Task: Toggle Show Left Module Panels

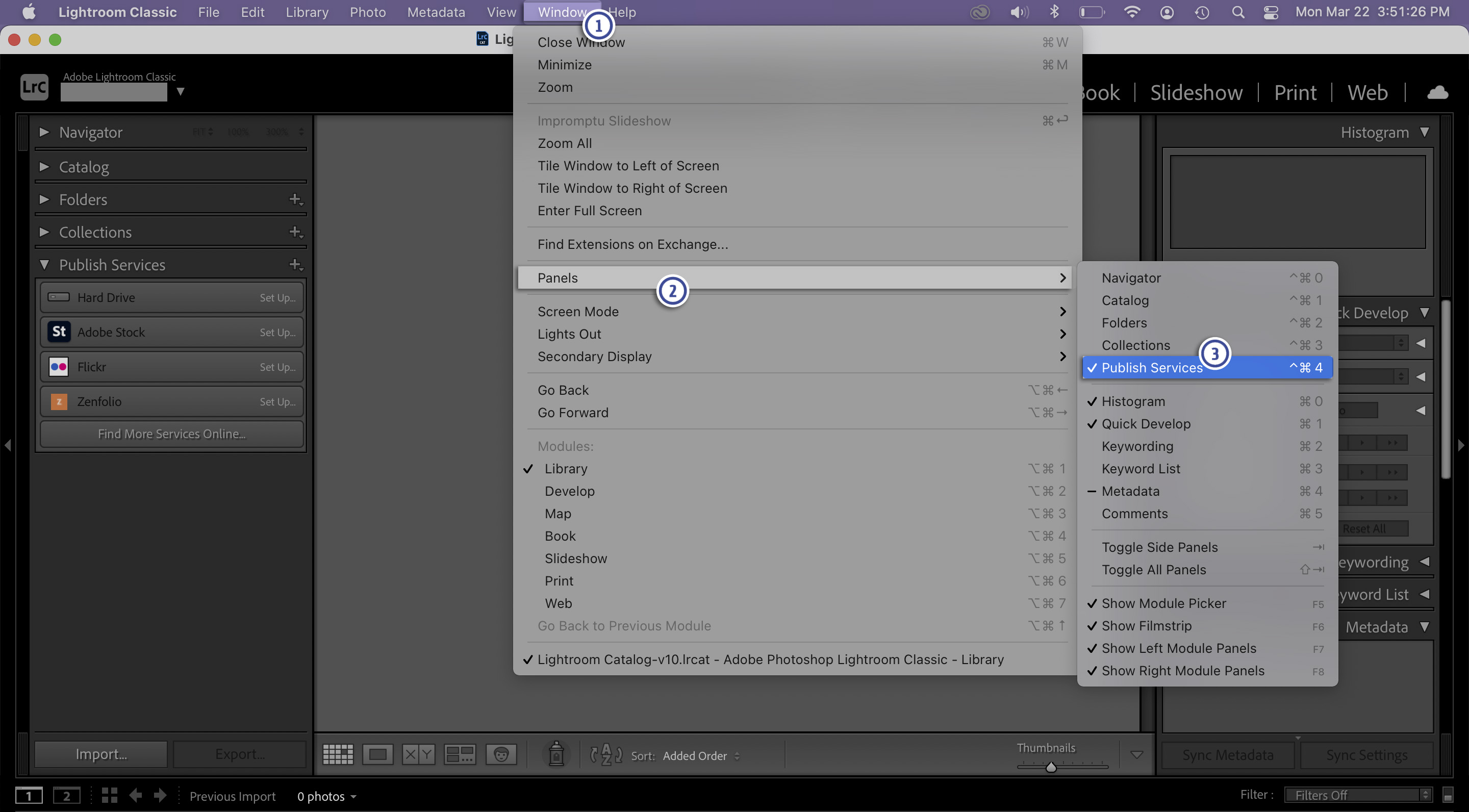Action: tap(1207, 648)
